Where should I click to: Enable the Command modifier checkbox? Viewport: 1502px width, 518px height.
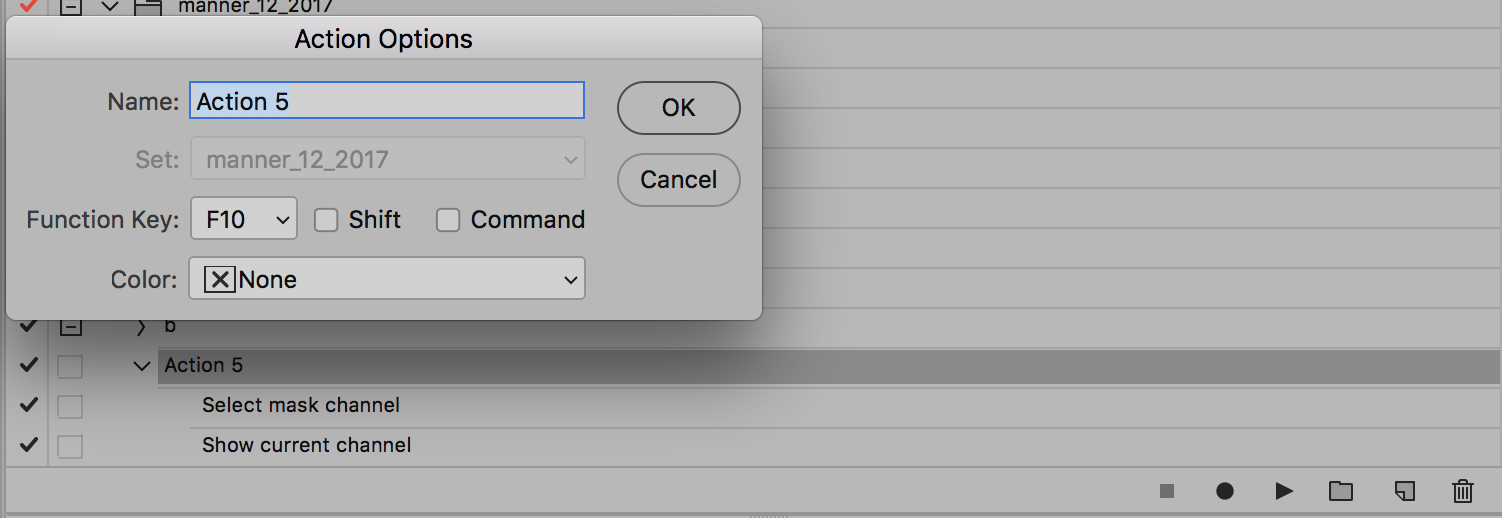point(448,220)
